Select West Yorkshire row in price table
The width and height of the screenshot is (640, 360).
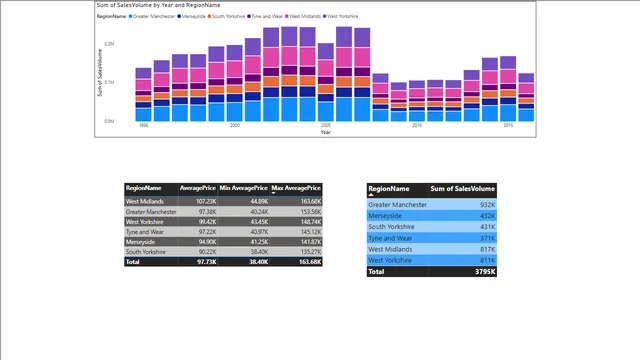click(x=223, y=222)
